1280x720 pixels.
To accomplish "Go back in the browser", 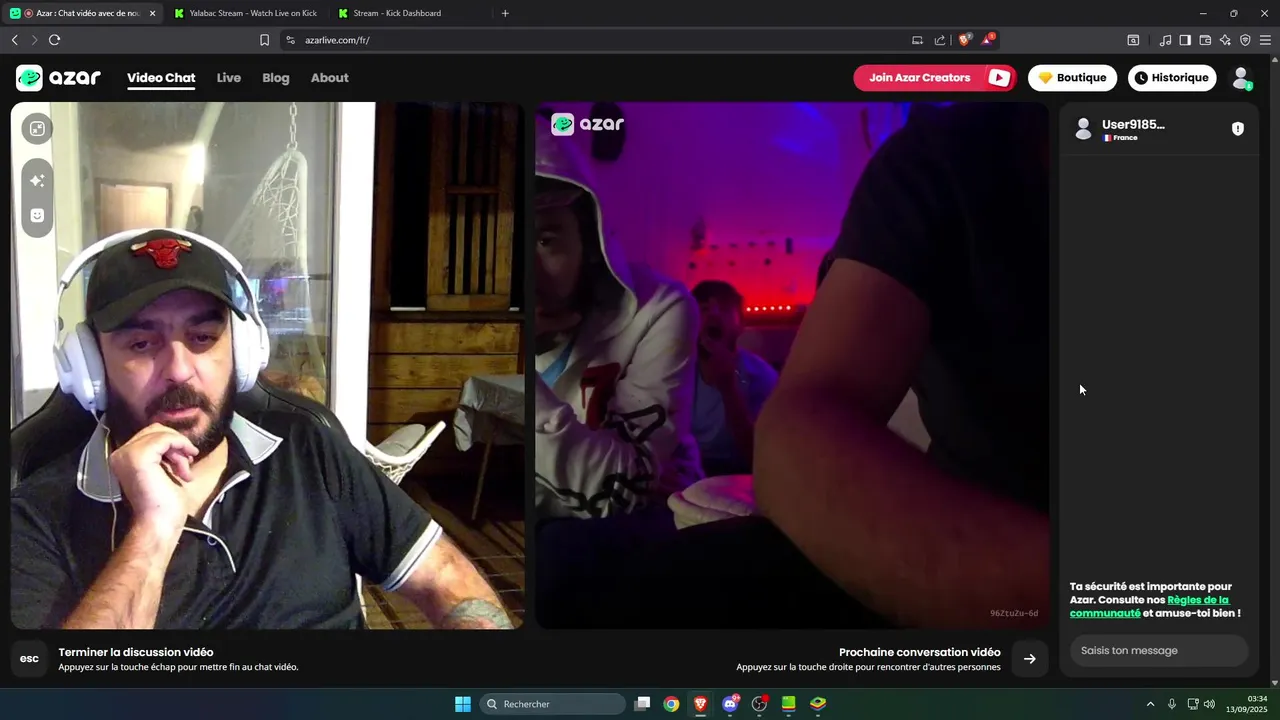I will pos(14,40).
